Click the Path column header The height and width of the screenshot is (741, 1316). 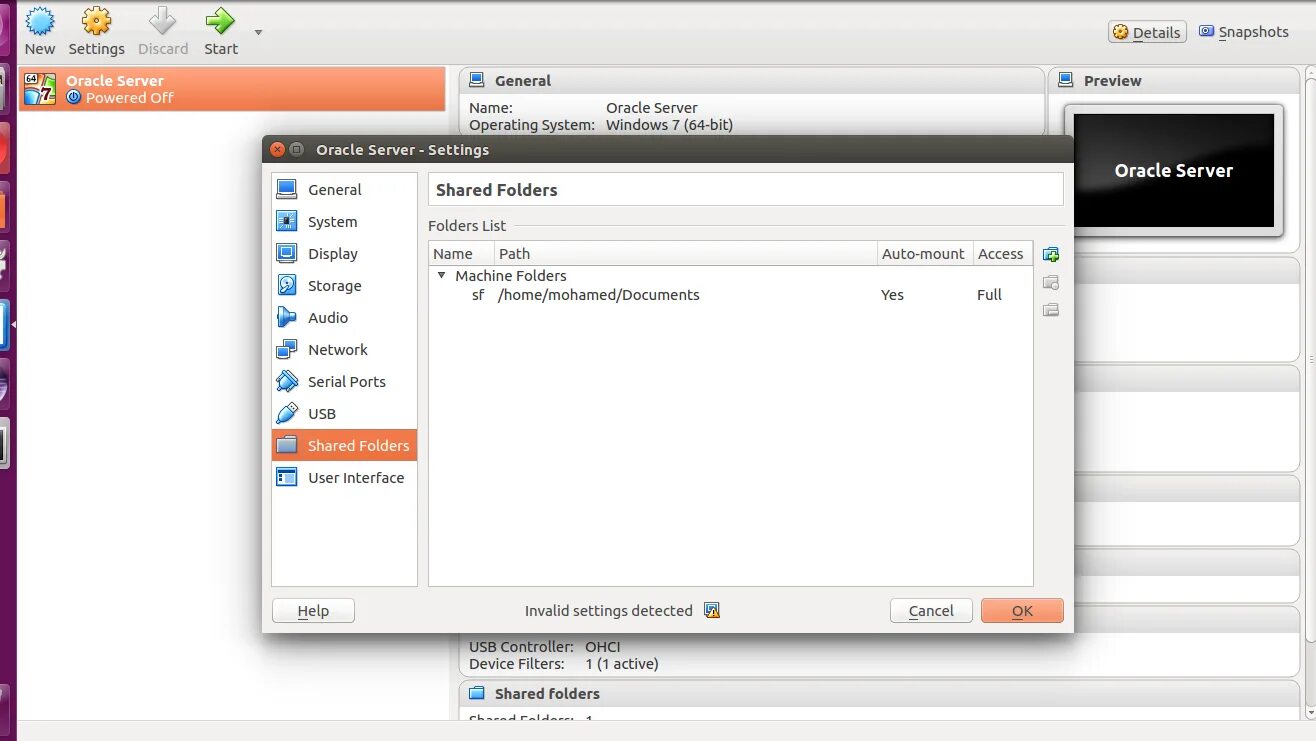(x=686, y=254)
